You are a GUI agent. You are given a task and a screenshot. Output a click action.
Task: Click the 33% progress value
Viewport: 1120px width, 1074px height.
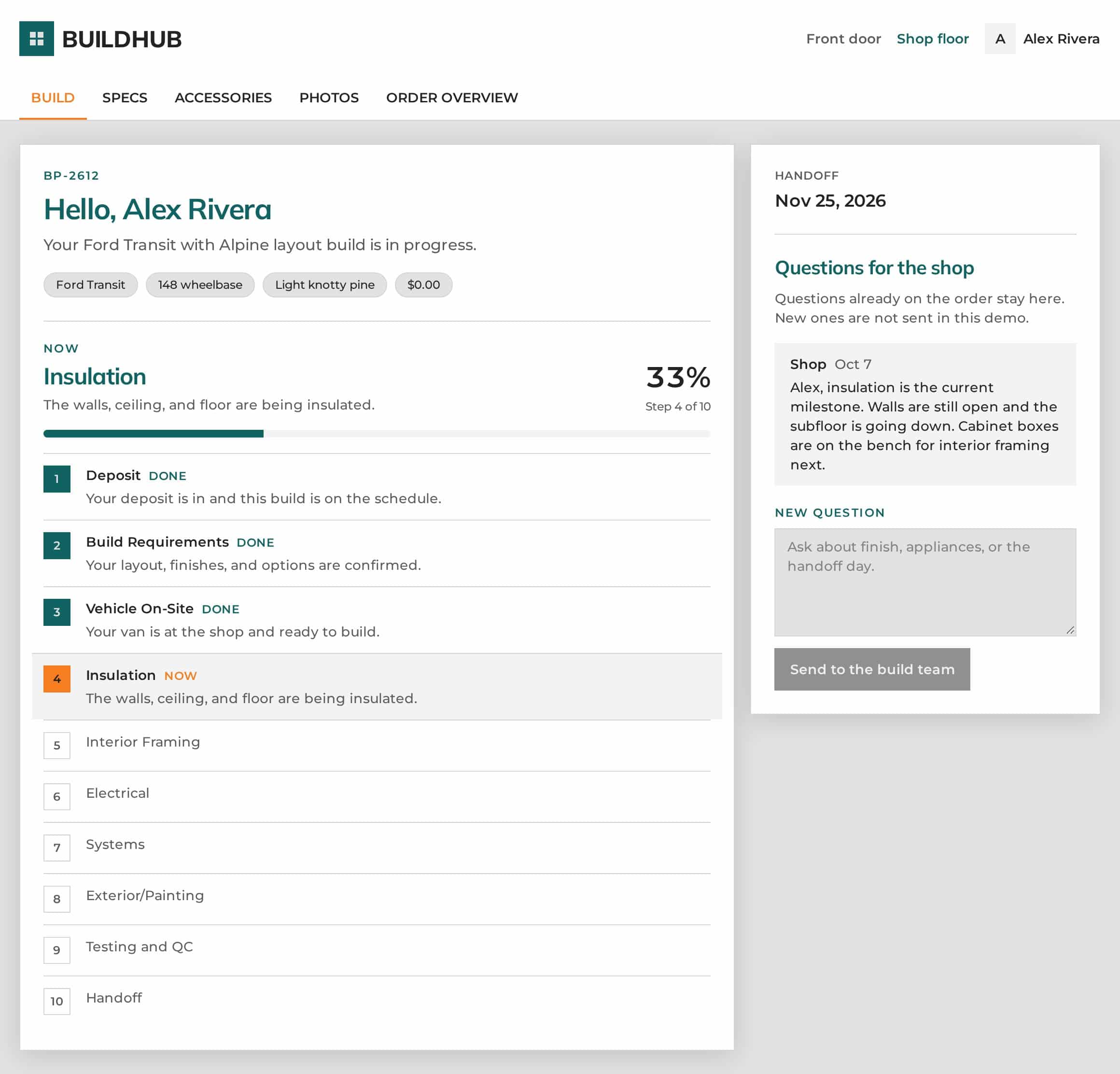[x=678, y=377]
